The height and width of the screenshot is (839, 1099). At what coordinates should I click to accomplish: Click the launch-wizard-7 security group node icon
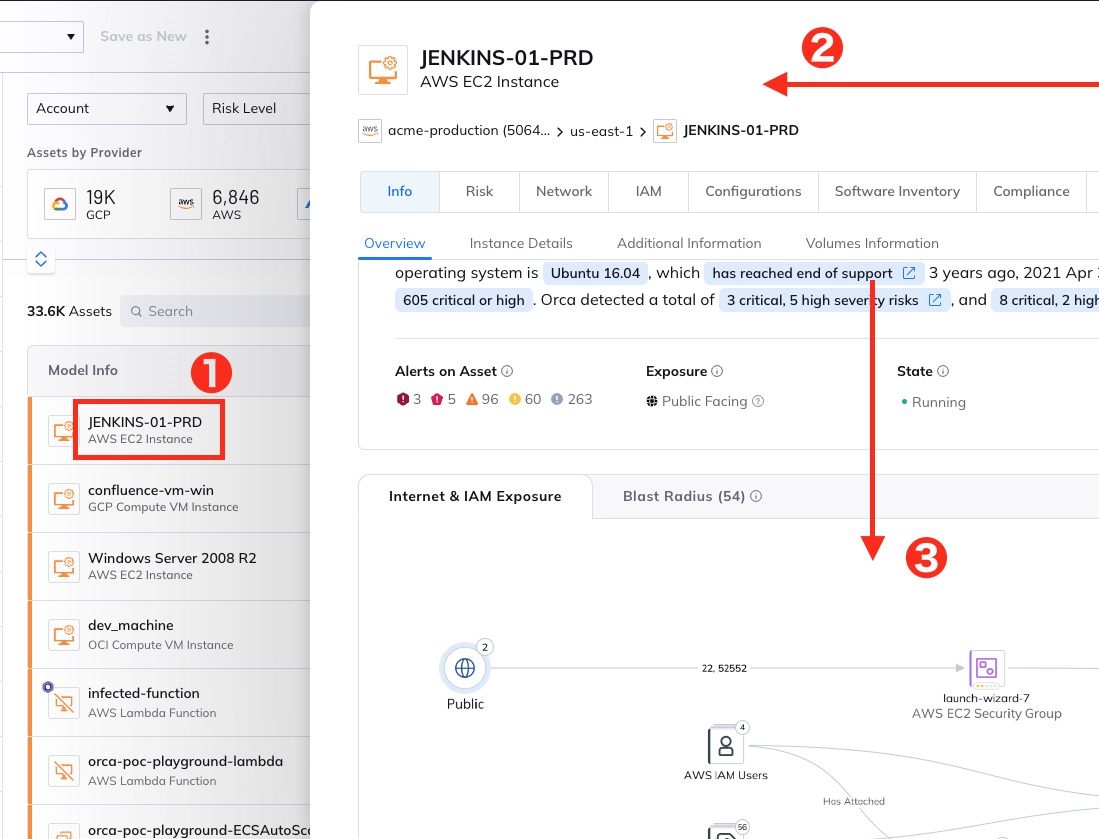click(986, 670)
